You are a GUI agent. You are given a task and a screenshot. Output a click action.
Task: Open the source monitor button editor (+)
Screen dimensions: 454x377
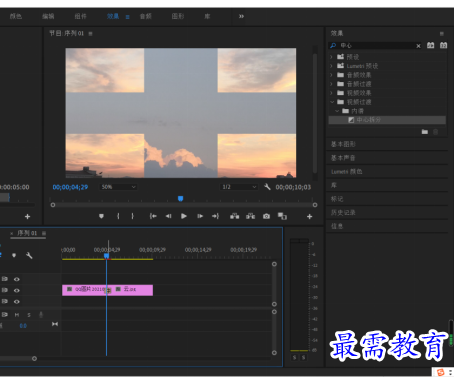[x=27, y=217]
